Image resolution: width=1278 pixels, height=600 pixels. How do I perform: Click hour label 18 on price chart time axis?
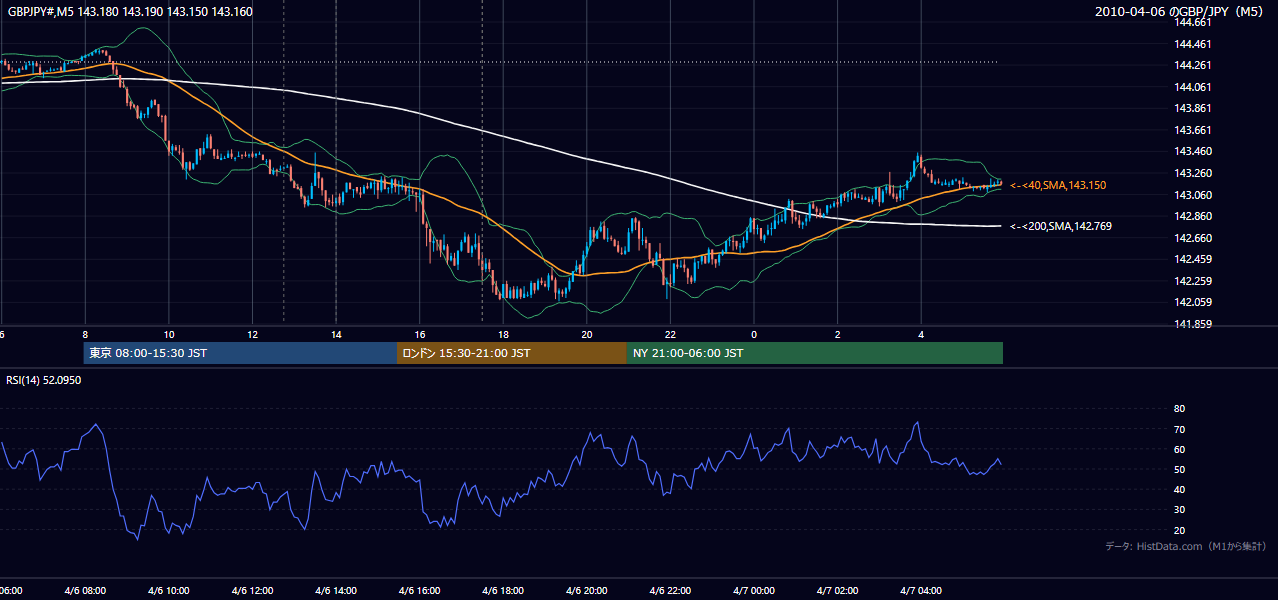[x=503, y=335]
